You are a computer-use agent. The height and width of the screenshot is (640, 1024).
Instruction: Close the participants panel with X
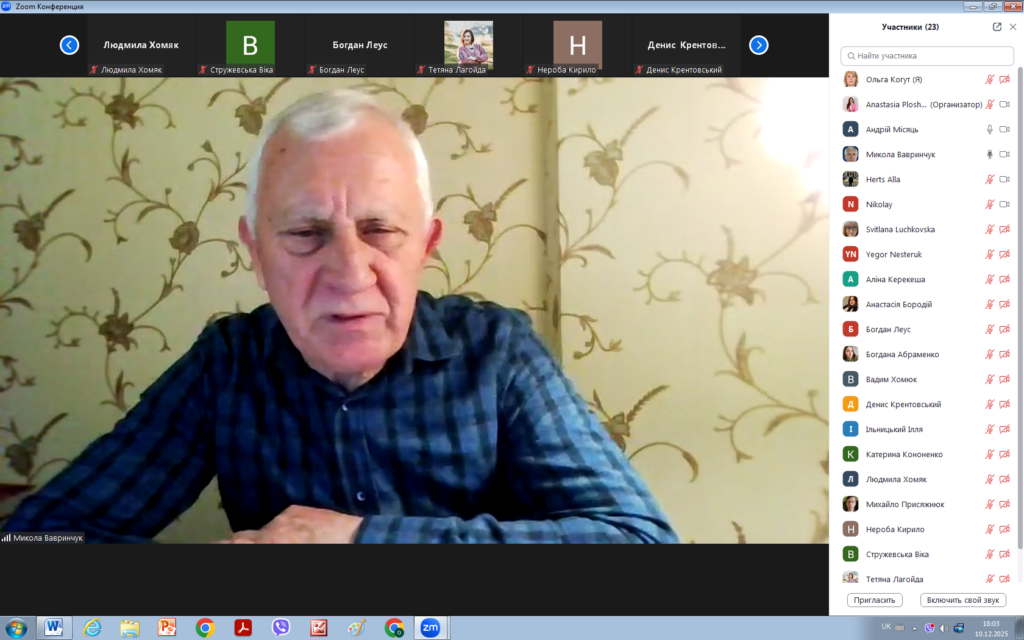[x=1013, y=27]
